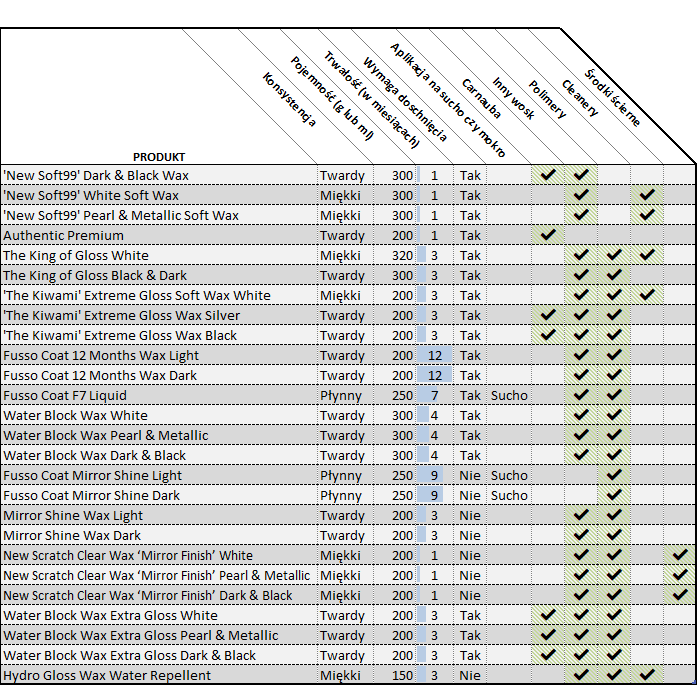
Task: Select the Cleanery column header
Action: click(x=580, y=98)
